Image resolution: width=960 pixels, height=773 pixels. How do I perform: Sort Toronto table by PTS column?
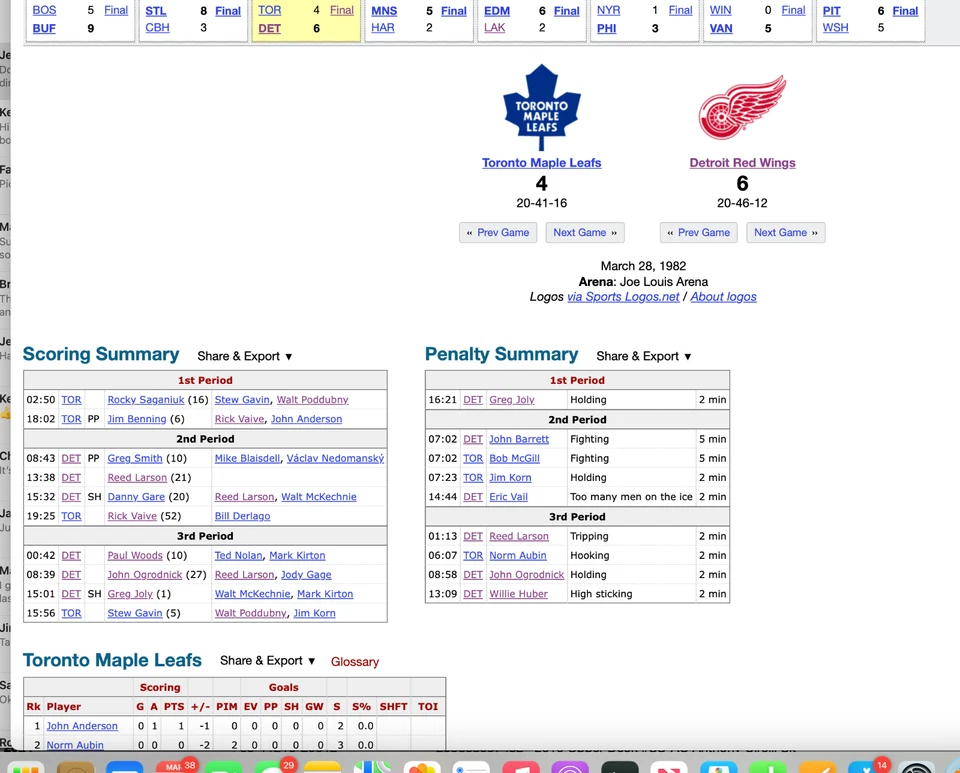174,706
